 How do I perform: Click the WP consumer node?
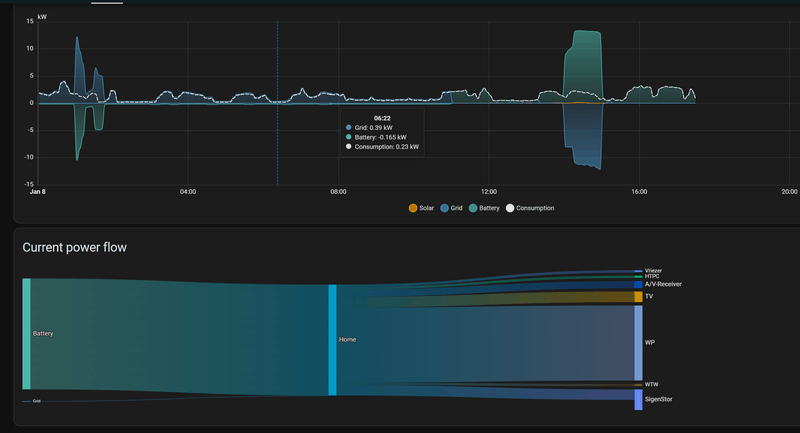click(x=638, y=343)
